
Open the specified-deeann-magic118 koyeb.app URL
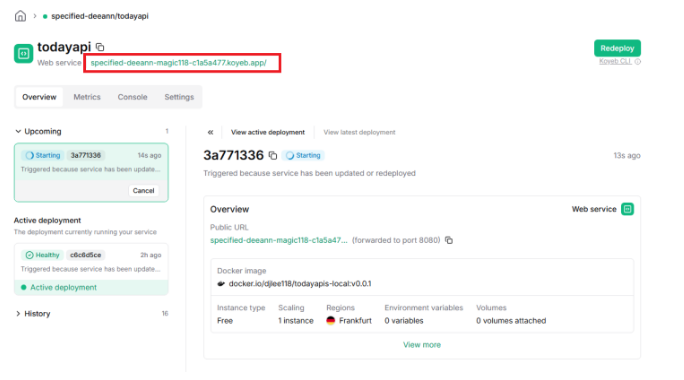click(x=178, y=63)
